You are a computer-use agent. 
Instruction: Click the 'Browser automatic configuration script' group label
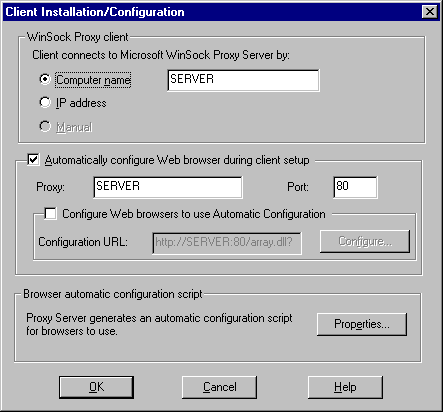(113, 294)
